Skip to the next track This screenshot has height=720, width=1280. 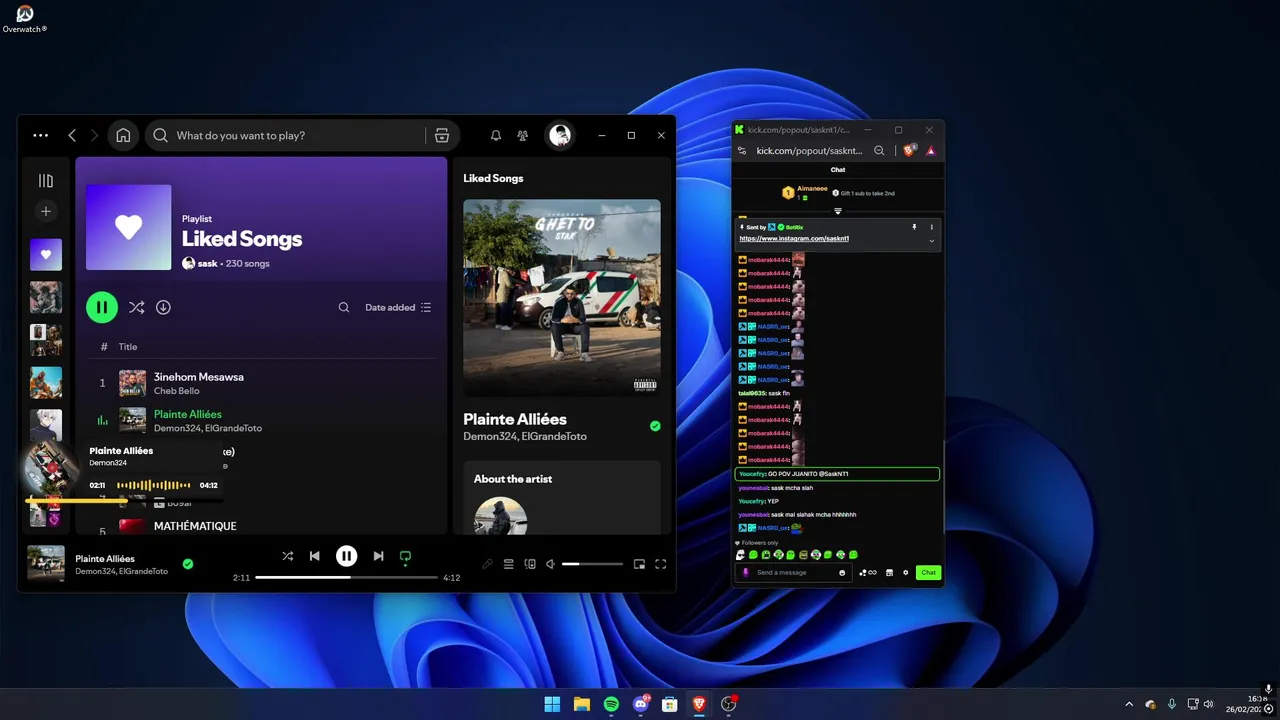pos(378,556)
